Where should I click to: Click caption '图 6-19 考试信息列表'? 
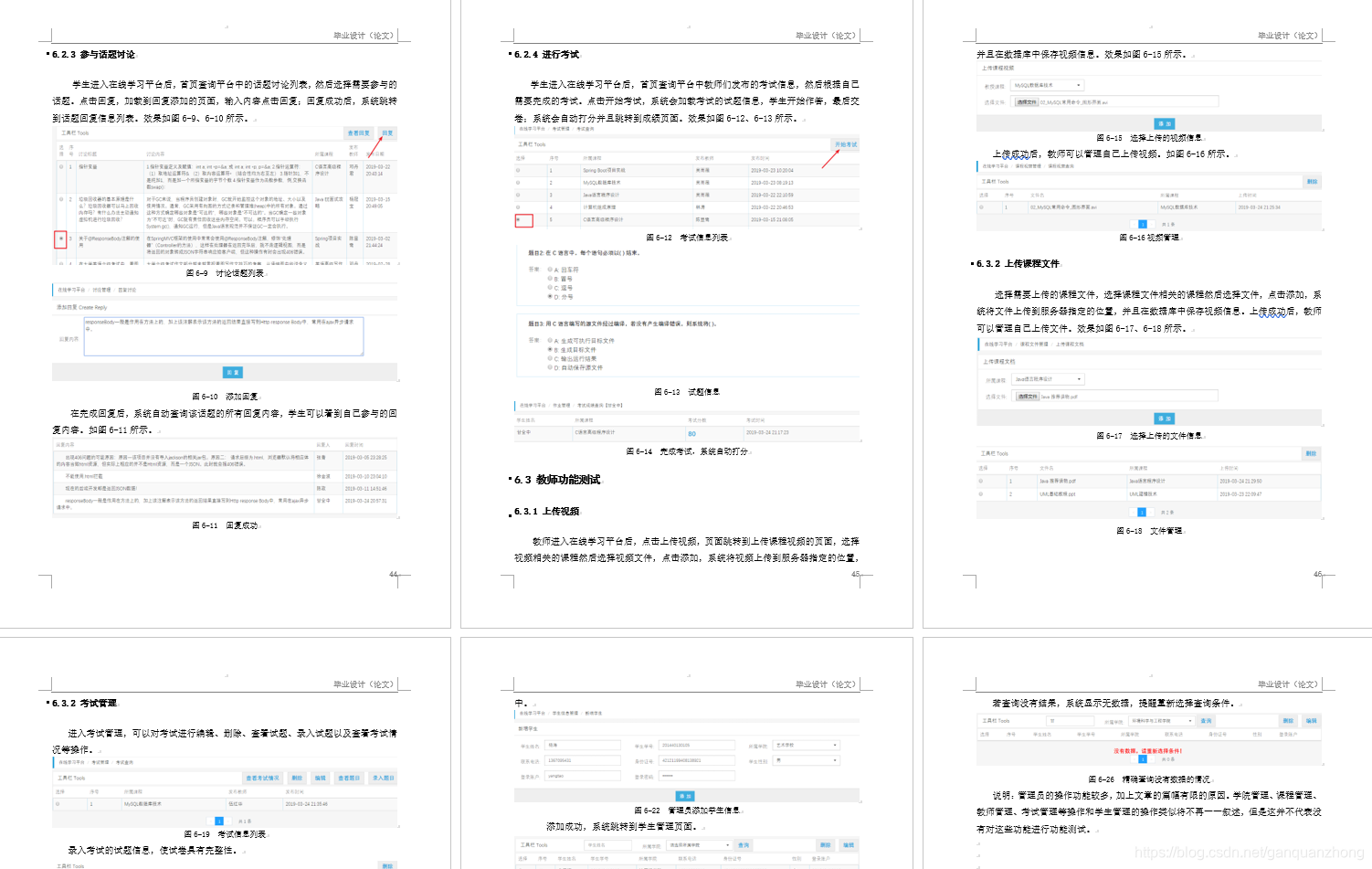point(225,834)
